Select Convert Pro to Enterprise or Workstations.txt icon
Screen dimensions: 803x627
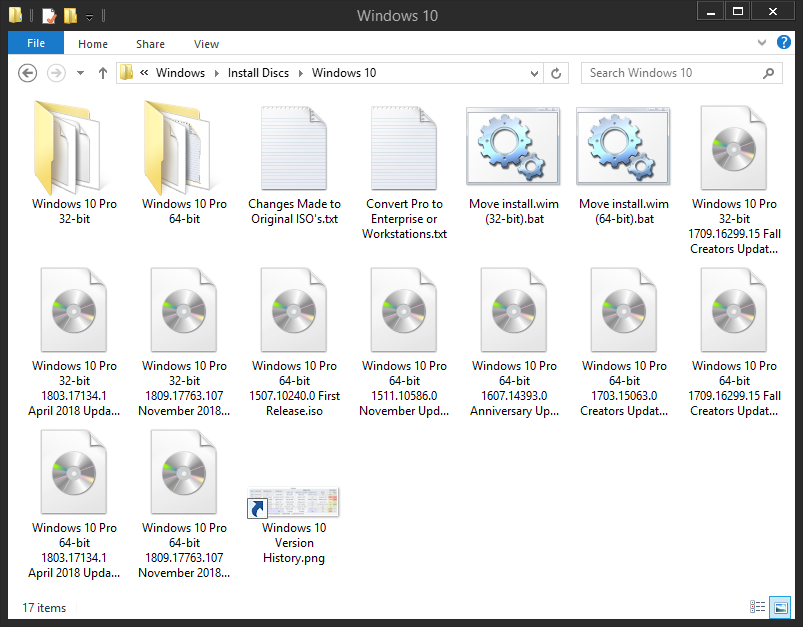click(404, 148)
